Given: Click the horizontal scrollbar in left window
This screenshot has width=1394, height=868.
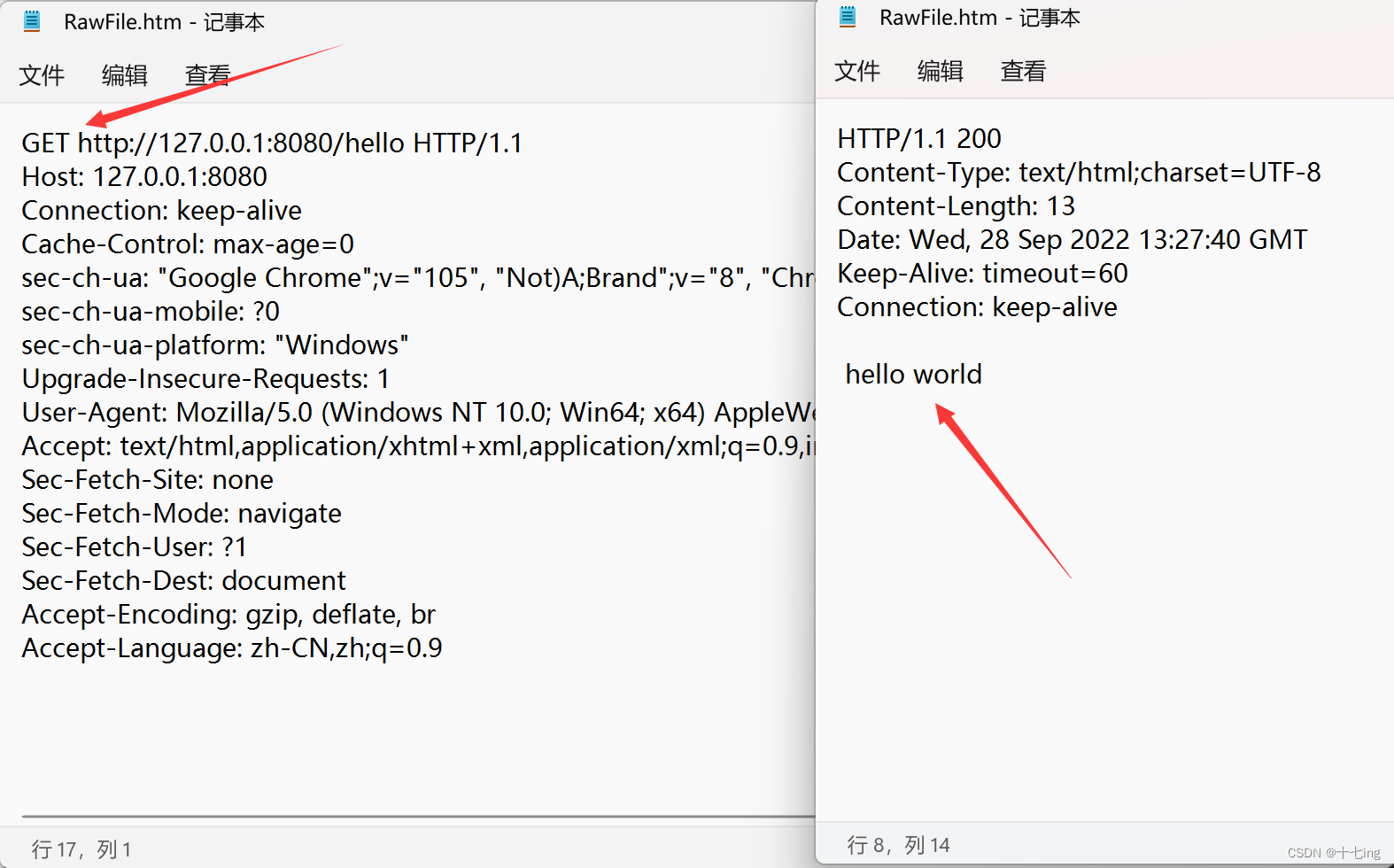Looking at the screenshot, I should (x=418, y=817).
